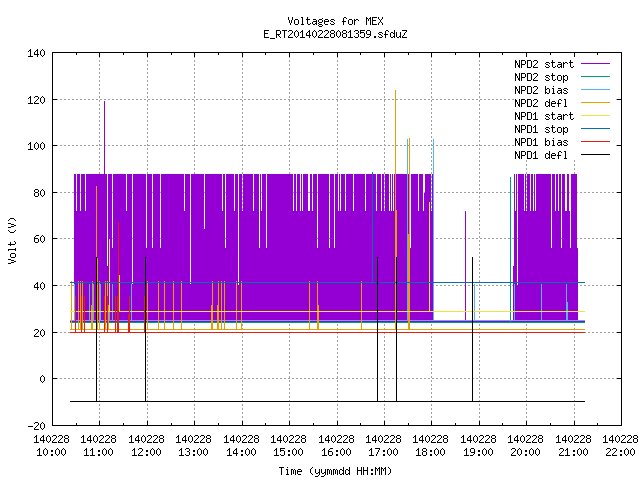Screen dimensions: 640x480
Task: Click the y-axis tick label 100
Action: (36, 146)
